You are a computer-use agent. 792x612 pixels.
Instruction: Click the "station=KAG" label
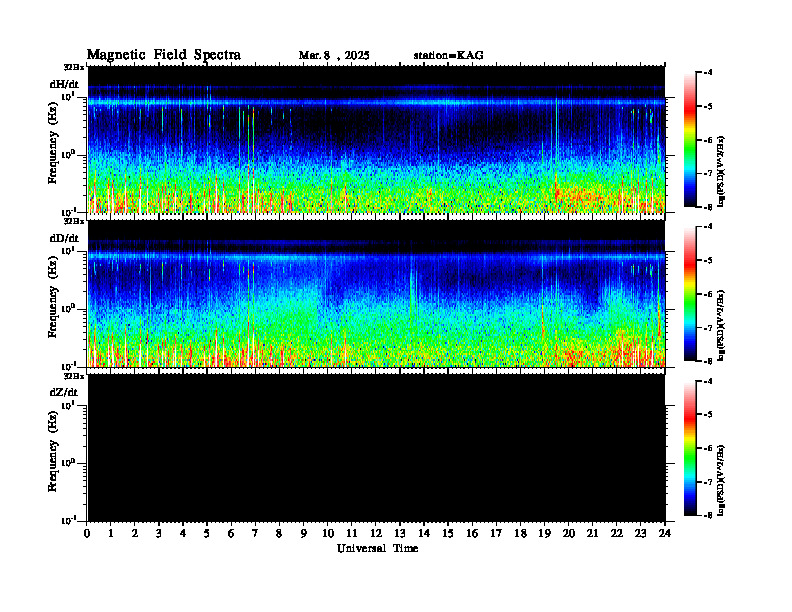[x=449, y=56]
